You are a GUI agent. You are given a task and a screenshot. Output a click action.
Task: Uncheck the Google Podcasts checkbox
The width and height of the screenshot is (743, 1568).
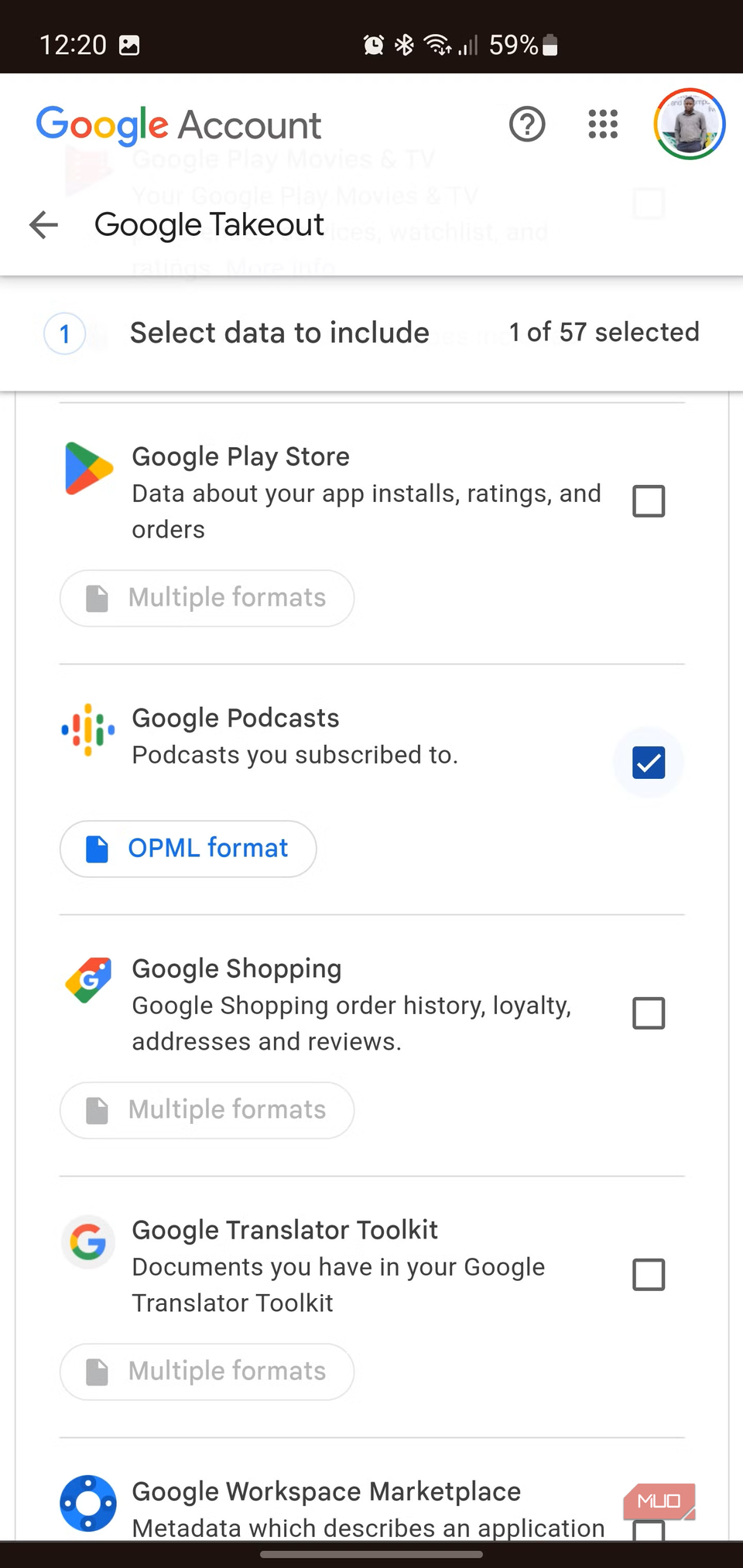click(x=649, y=763)
